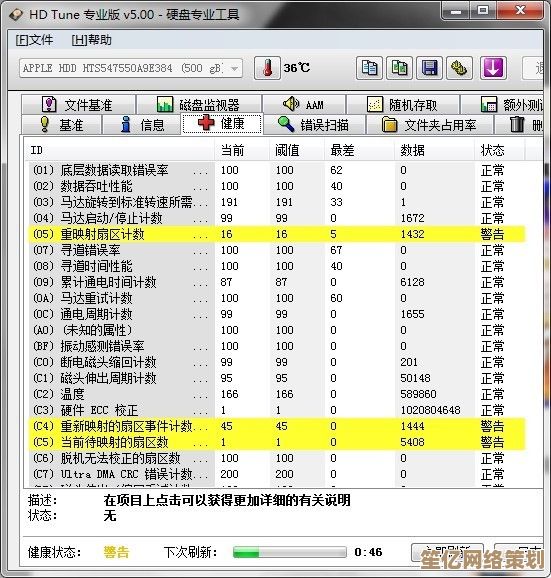
Task: Switch to the AAM tab
Action: coord(304,105)
